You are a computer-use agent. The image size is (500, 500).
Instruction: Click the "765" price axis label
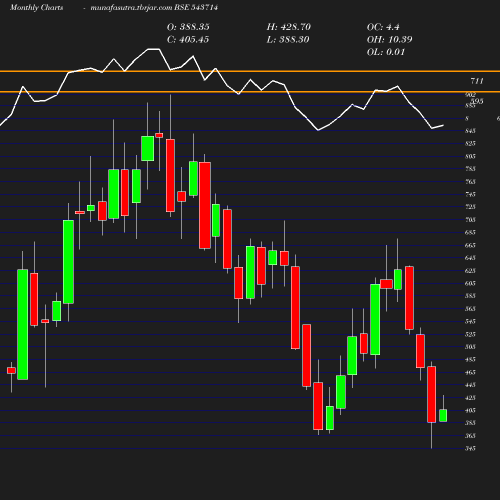pos(470,182)
